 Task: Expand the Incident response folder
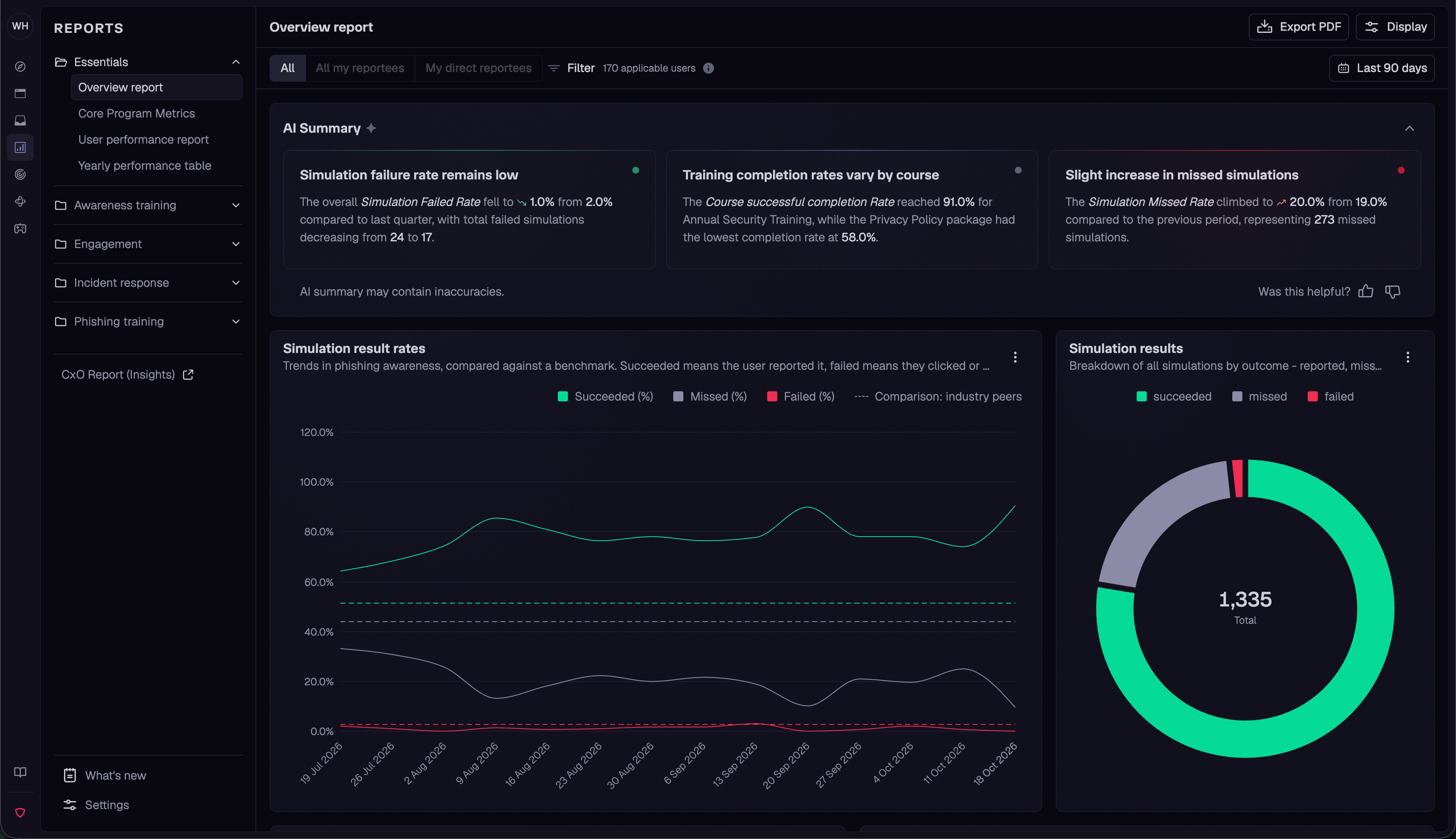coord(148,282)
